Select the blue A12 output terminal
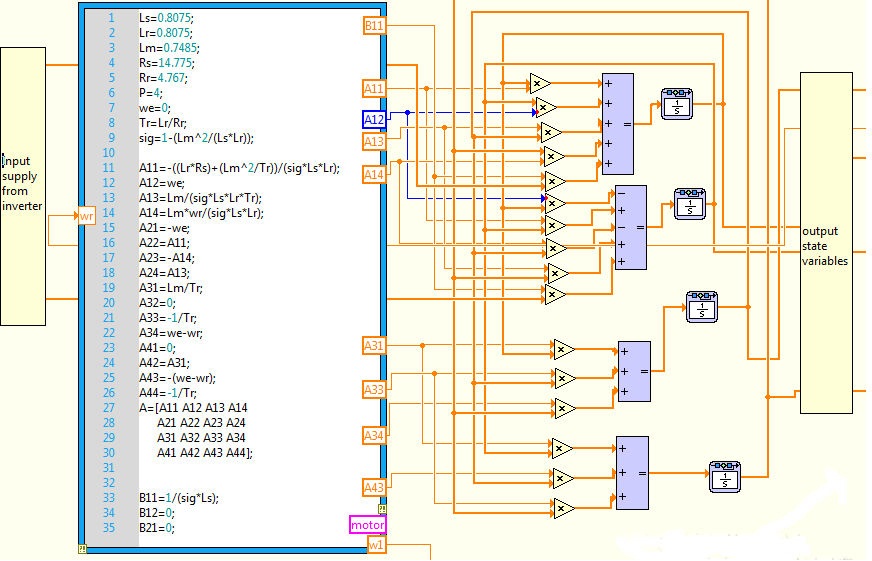This screenshot has width=872, height=561. pyautogui.click(x=374, y=119)
